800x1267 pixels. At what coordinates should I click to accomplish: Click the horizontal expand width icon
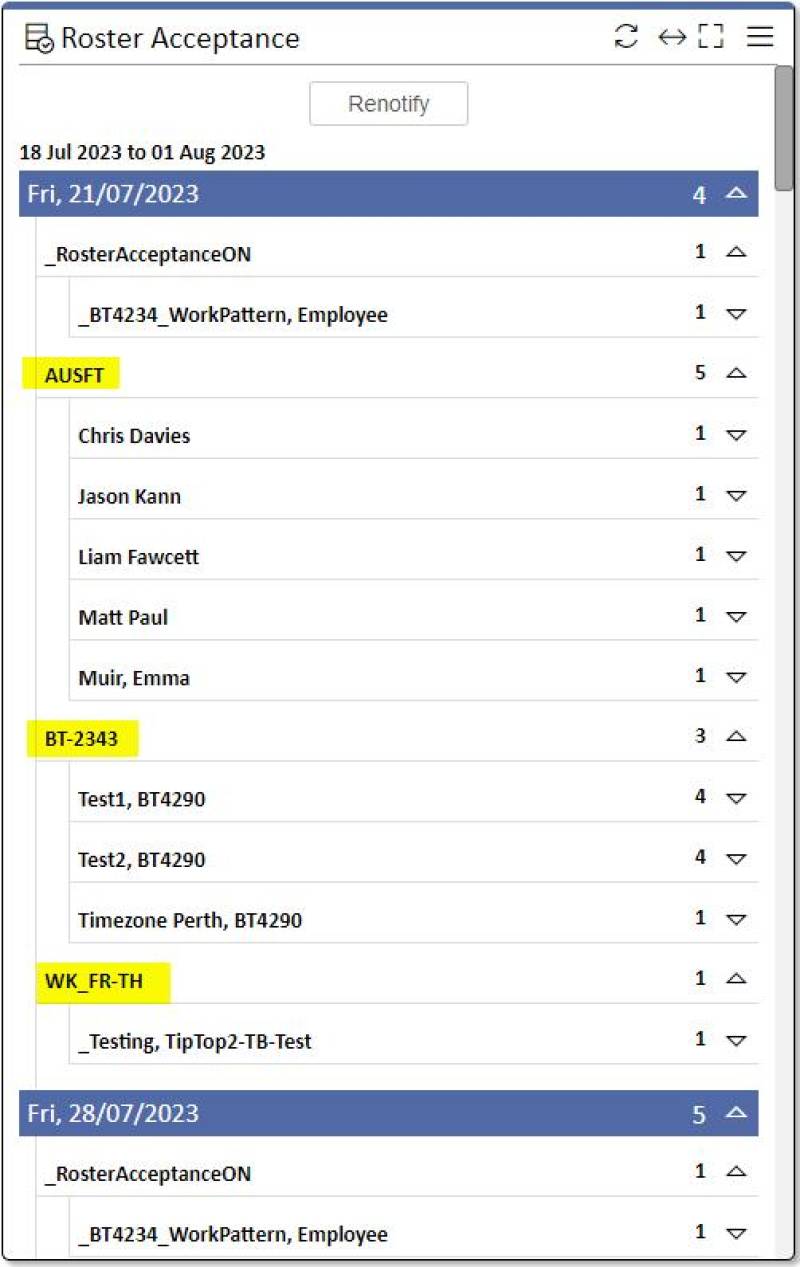click(x=671, y=37)
